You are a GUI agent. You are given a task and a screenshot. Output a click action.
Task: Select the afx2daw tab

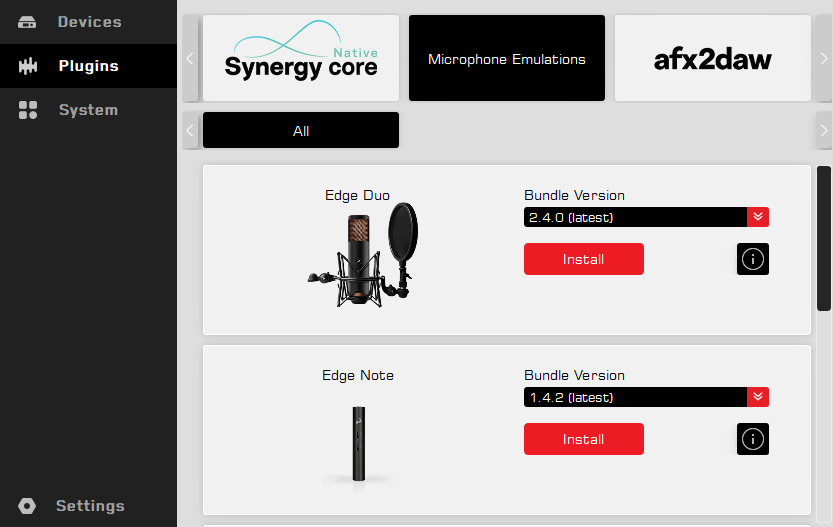712,58
